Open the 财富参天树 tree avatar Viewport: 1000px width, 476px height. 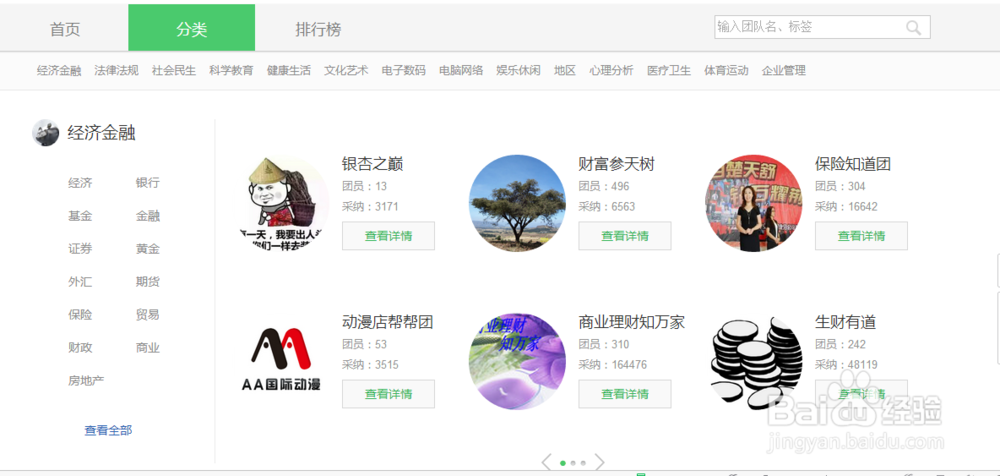coord(517,204)
